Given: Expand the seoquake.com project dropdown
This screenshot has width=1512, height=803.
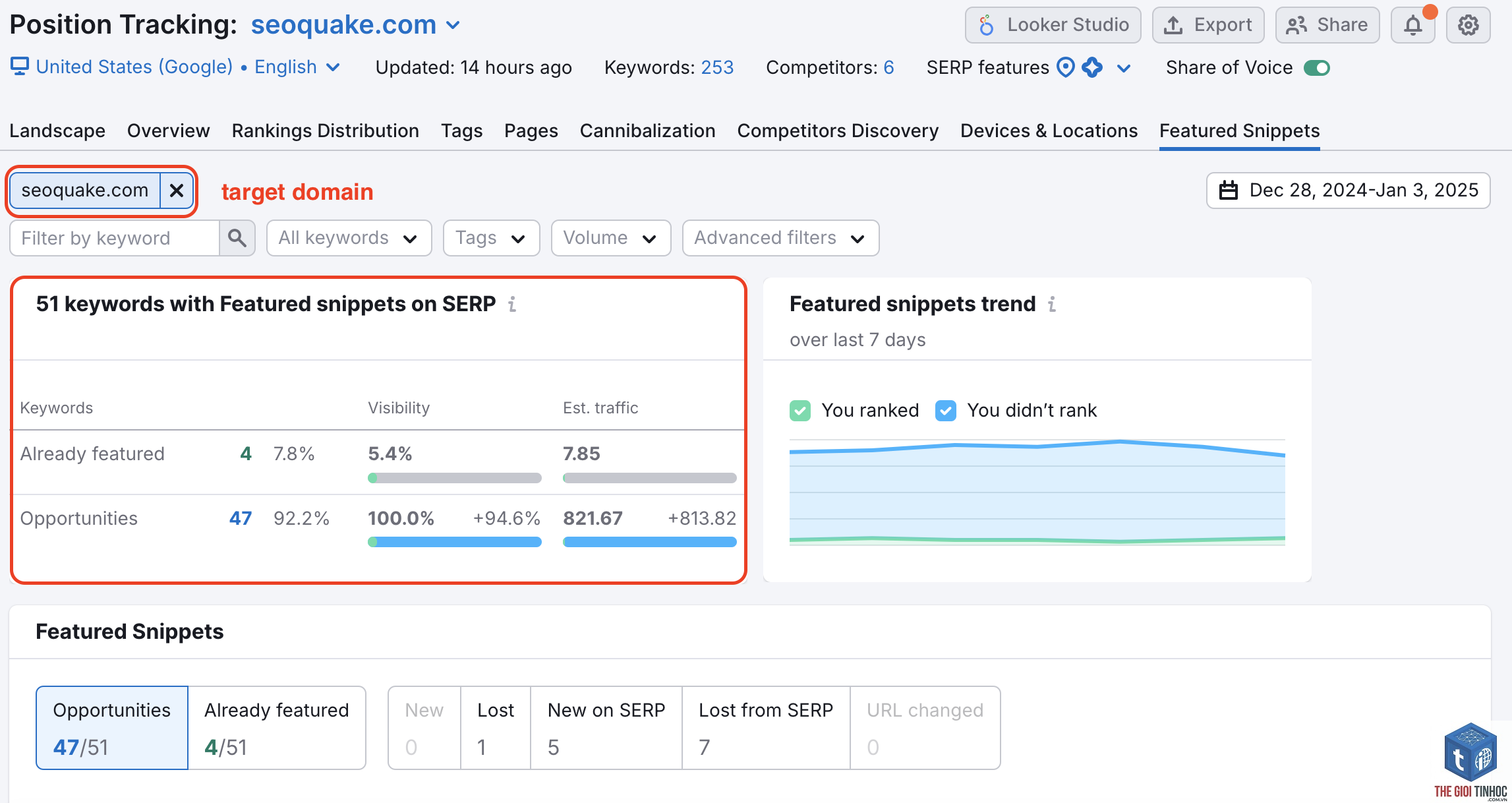Looking at the screenshot, I should pos(453,26).
